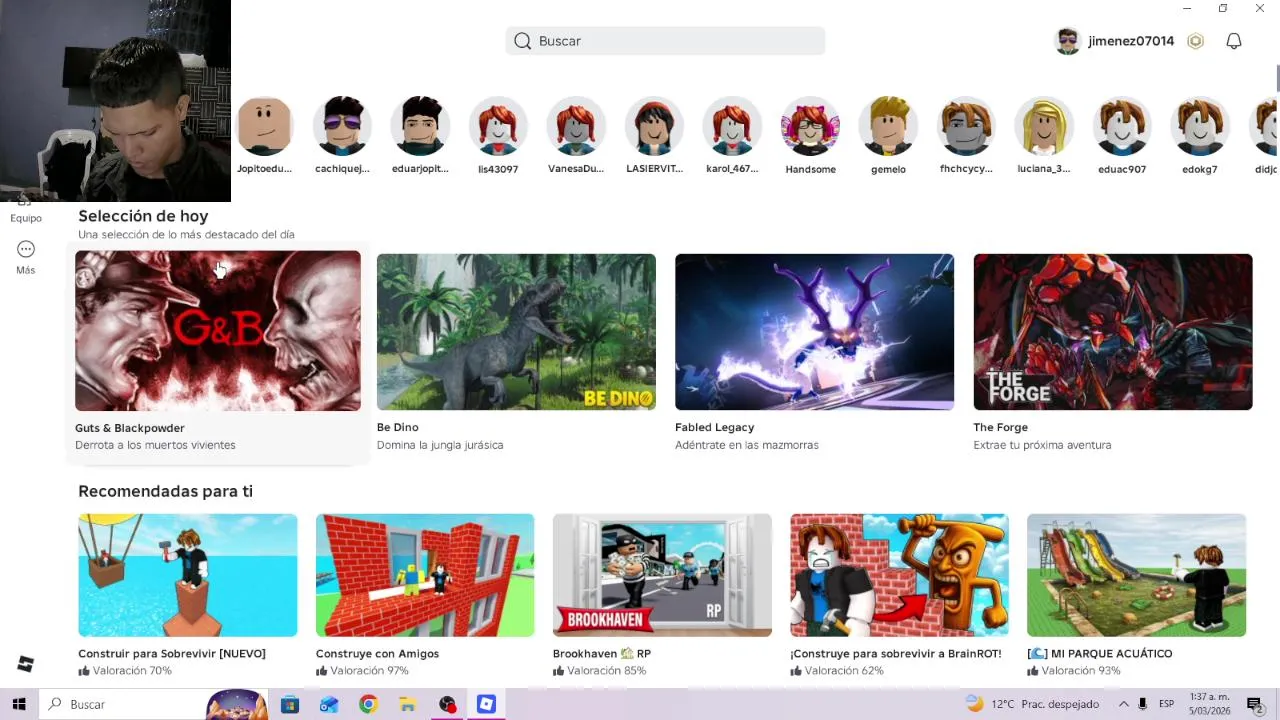
Task: Click the Be Dino title link
Action: (x=398, y=427)
